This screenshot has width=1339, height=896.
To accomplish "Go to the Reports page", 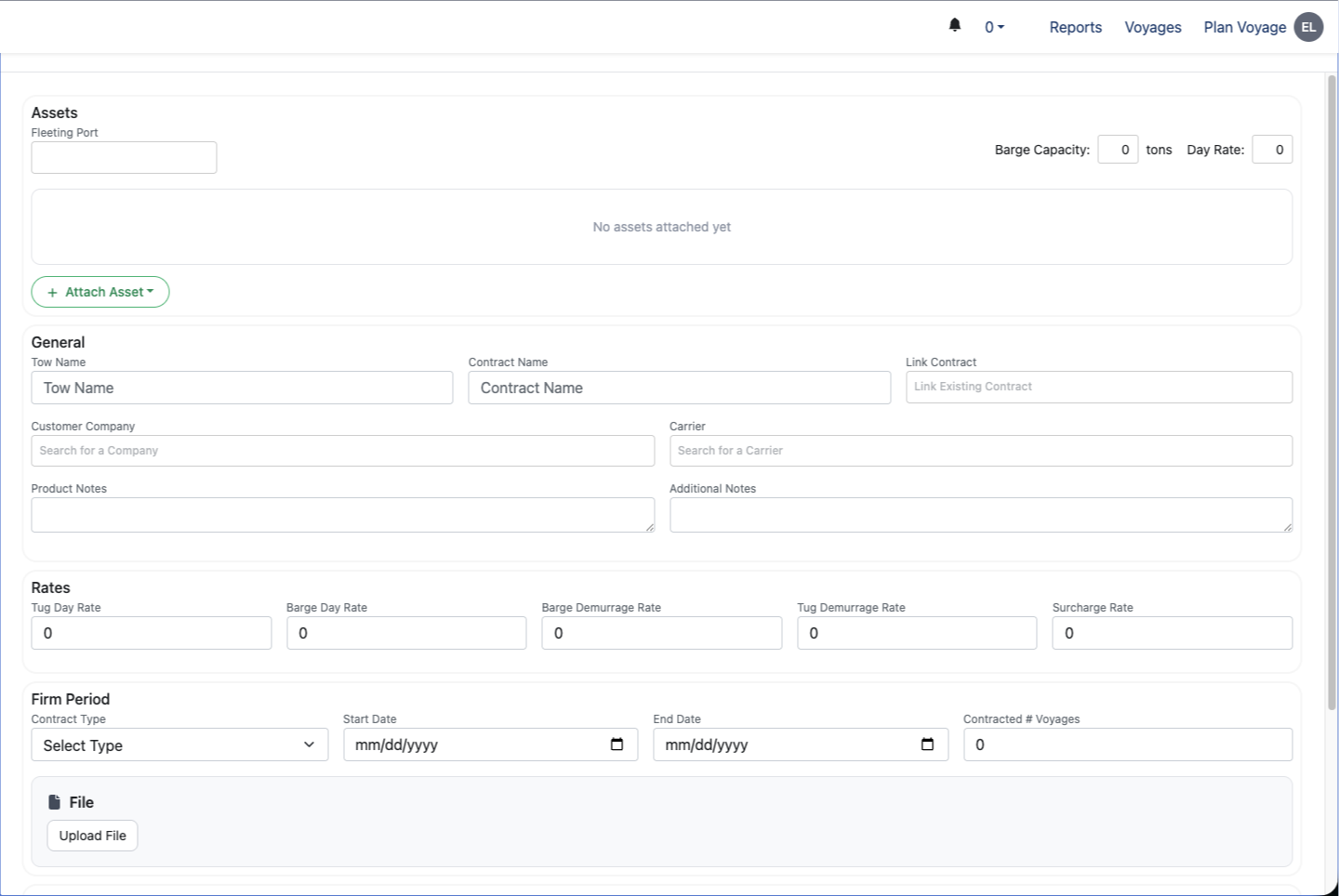I will pos(1075,28).
